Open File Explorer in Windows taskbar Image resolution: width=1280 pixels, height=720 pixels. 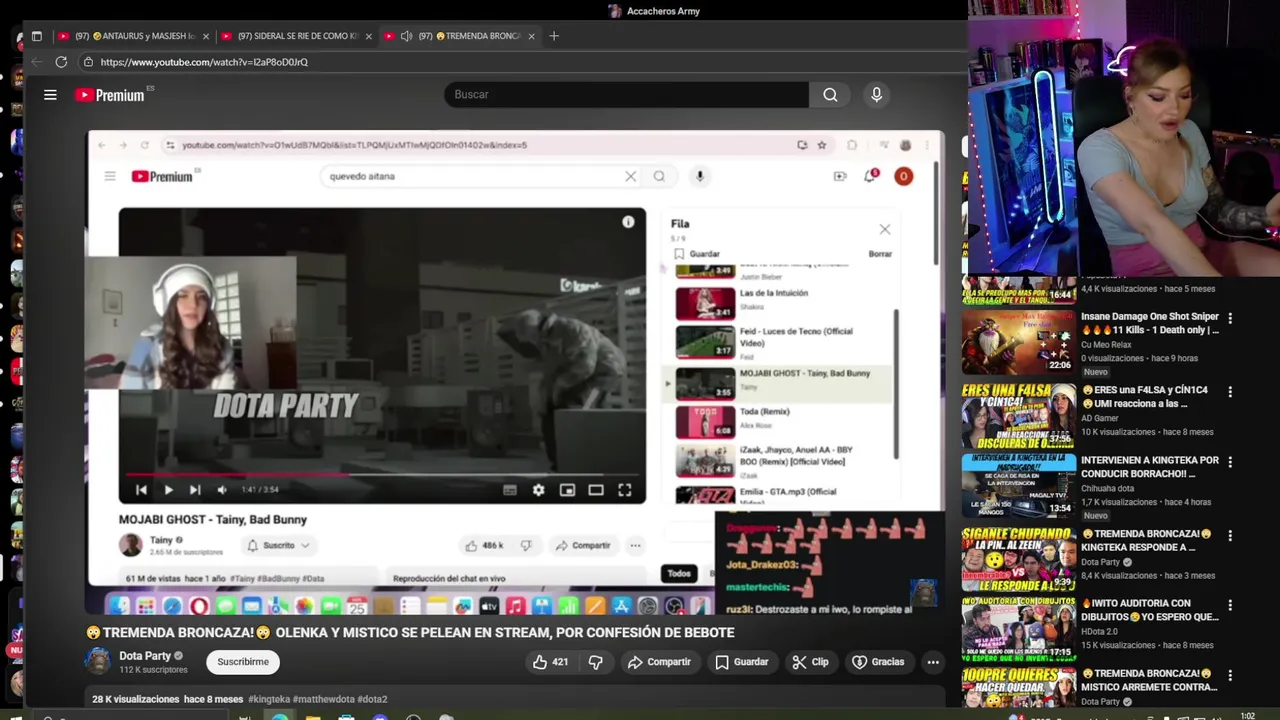(x=313, y=717)
